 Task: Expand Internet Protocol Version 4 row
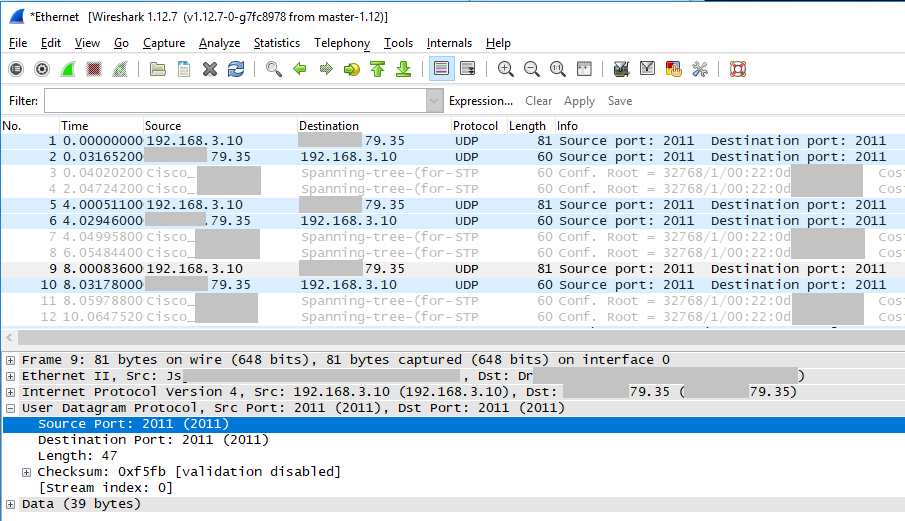10,392
